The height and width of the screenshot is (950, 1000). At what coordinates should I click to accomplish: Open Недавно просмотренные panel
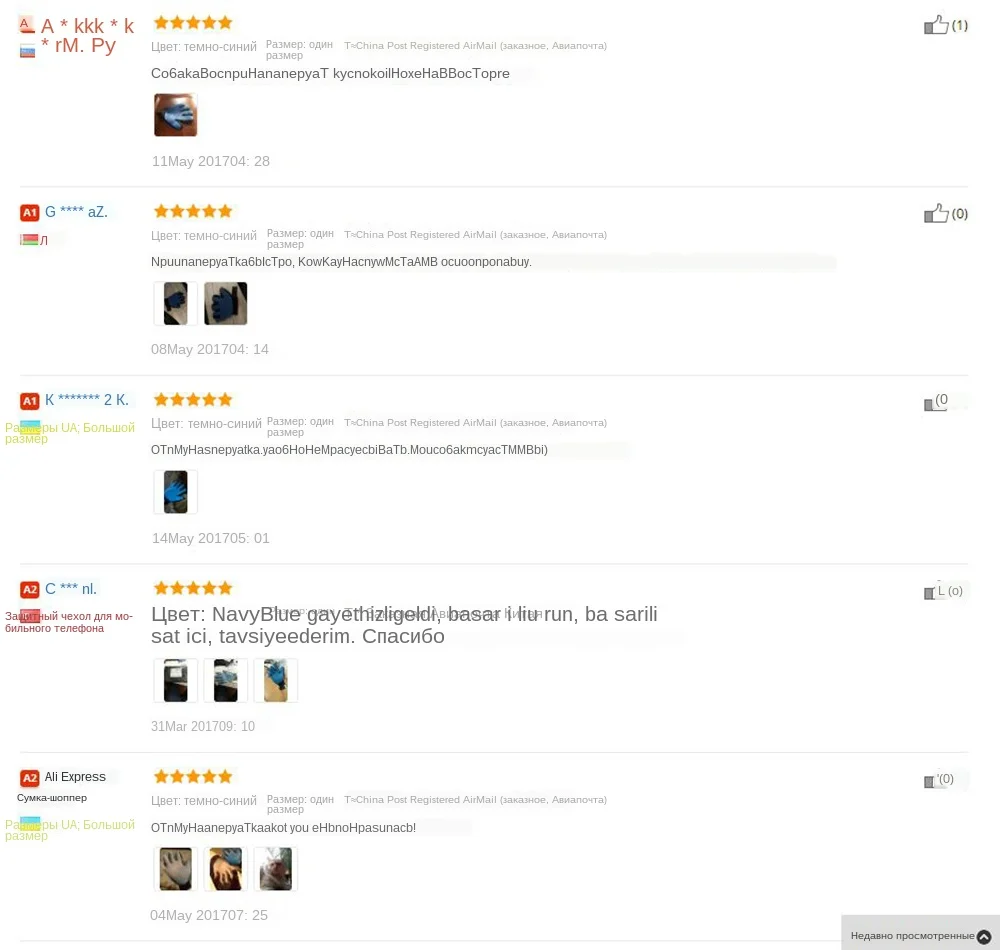920,933
